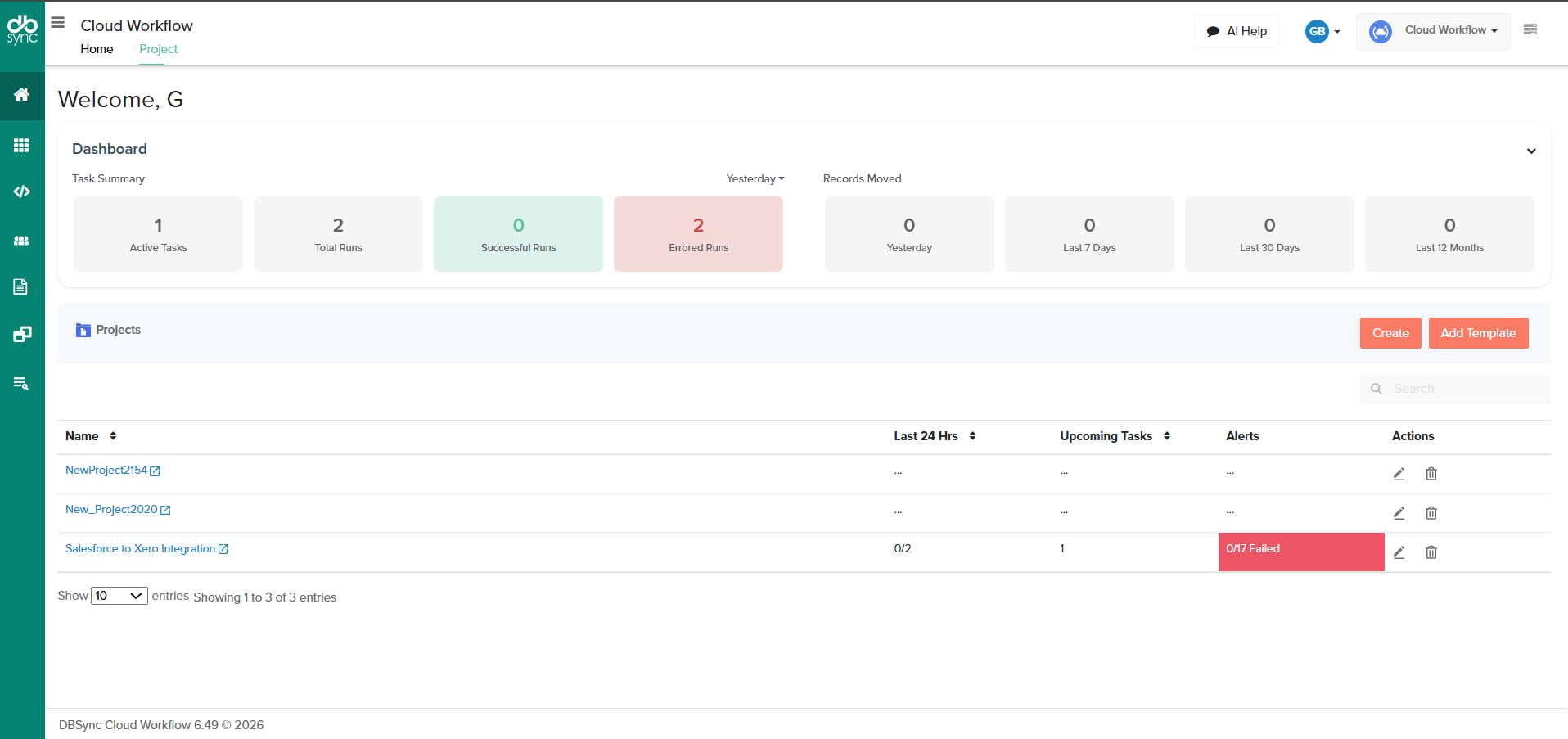The height and width of the screenshot is (739, 1568).
Task: Select the Home tab
Action: pos(97,49)
